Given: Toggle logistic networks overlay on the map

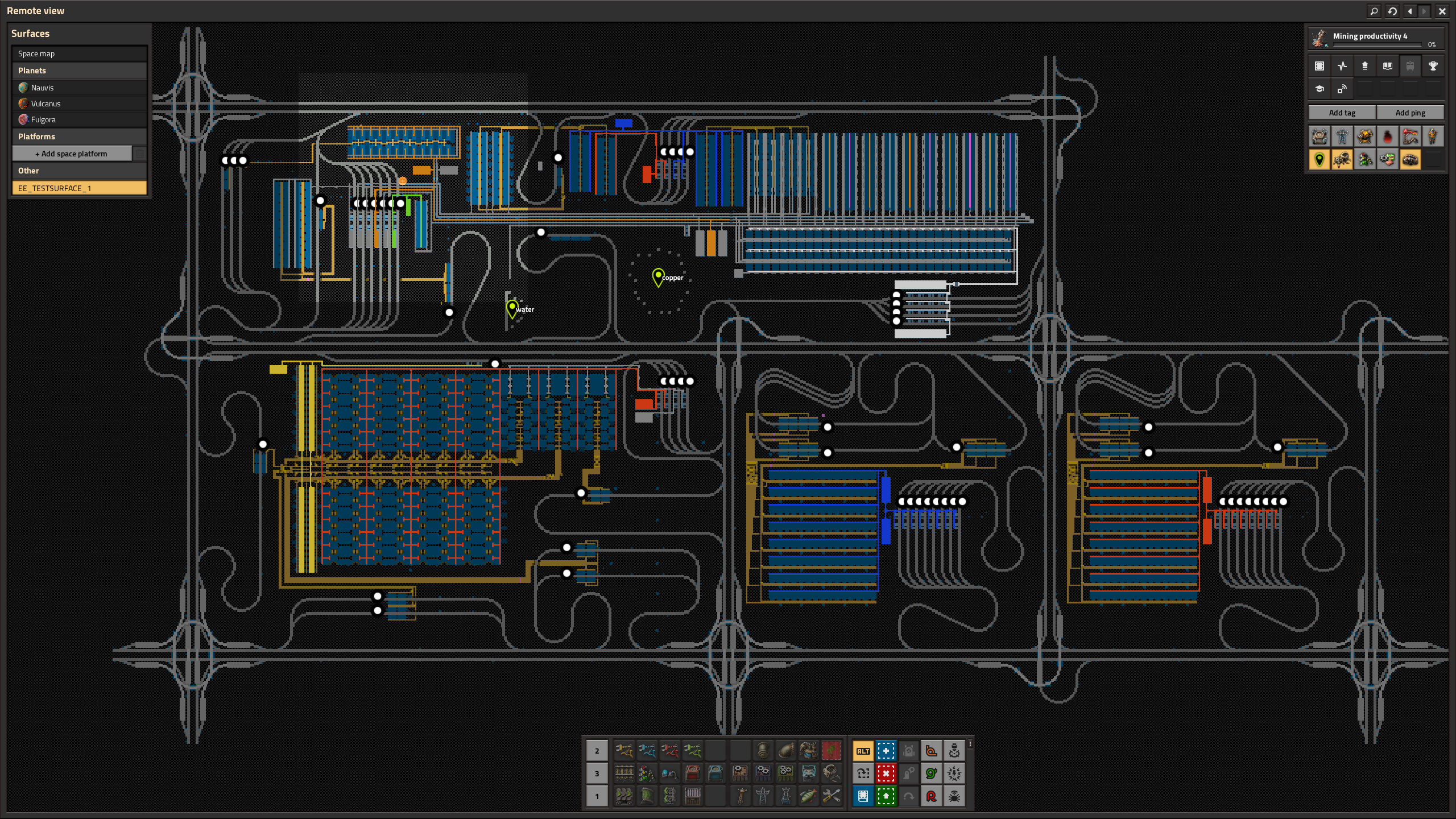Looking at the screenshot, I should click(x=1319, y=136).
